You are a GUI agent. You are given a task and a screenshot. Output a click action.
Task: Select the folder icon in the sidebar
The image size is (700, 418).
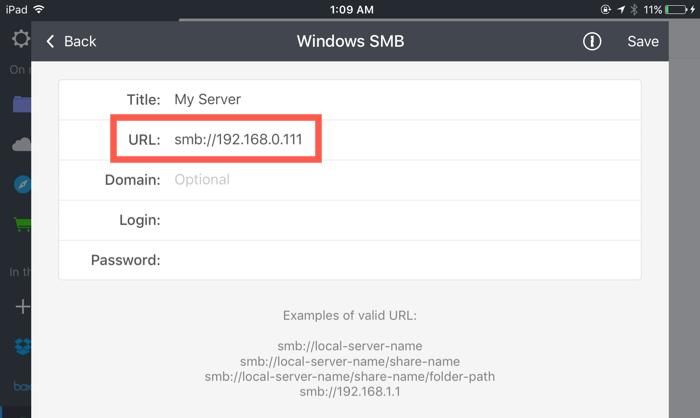point(20,103)
